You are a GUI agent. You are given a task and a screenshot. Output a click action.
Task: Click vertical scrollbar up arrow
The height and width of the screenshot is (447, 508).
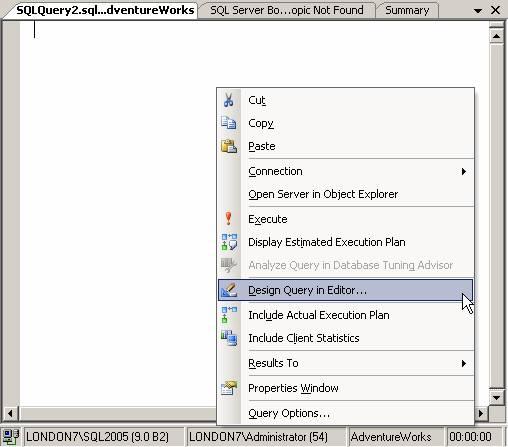(x=496, y=36)
